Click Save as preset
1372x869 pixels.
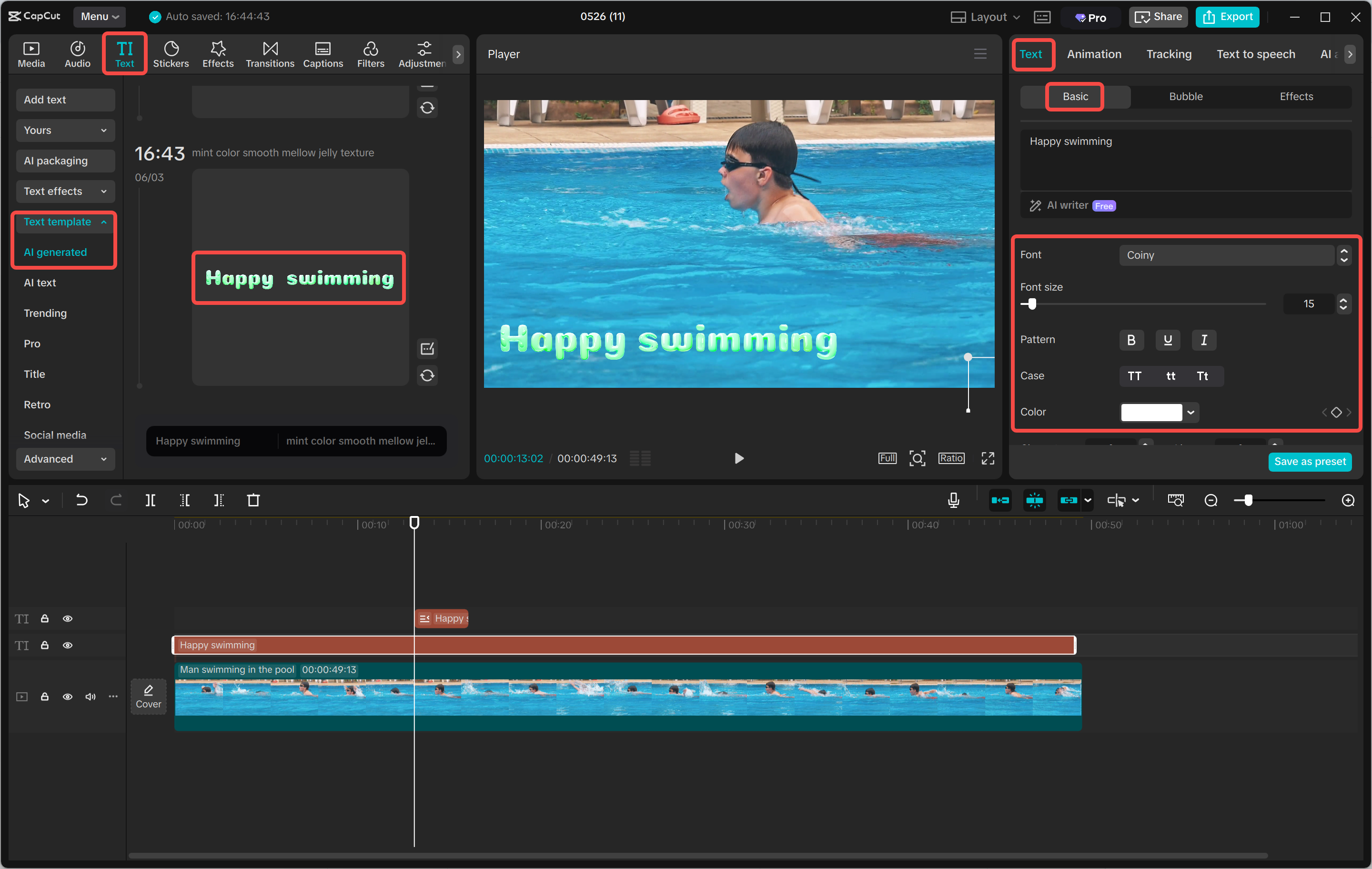tap(1310, 462)
